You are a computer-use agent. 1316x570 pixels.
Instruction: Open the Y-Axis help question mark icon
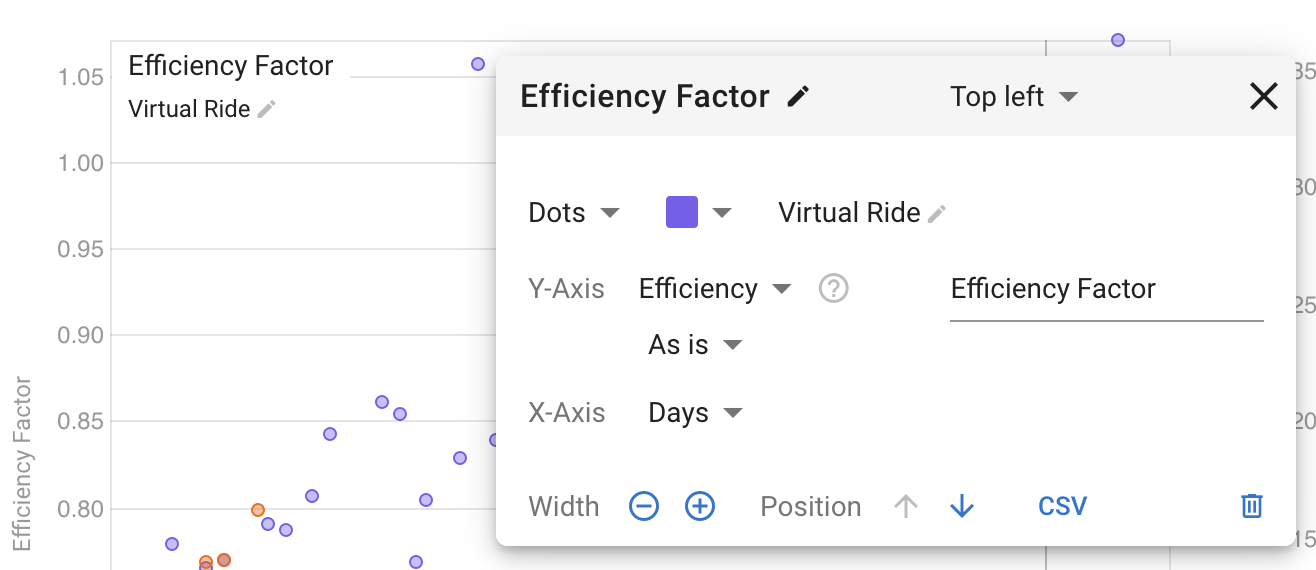pyautogui.click(x=833, y=289)
